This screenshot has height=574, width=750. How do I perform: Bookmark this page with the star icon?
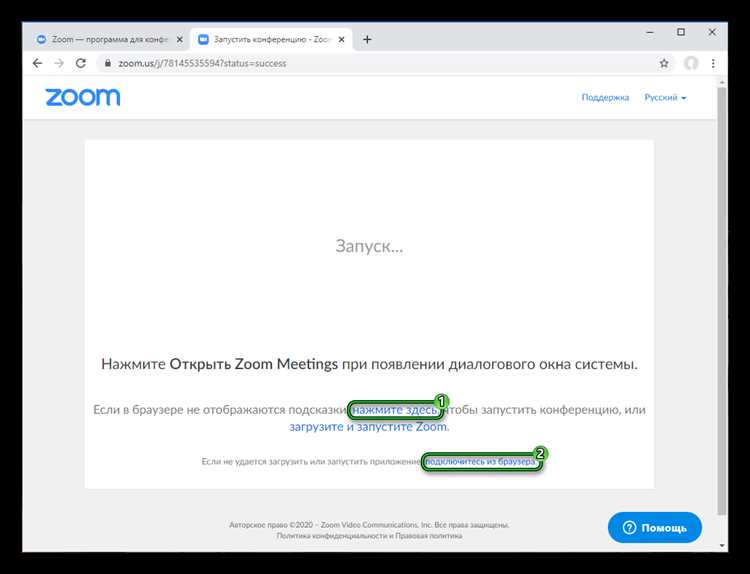[x=664, y=63]
